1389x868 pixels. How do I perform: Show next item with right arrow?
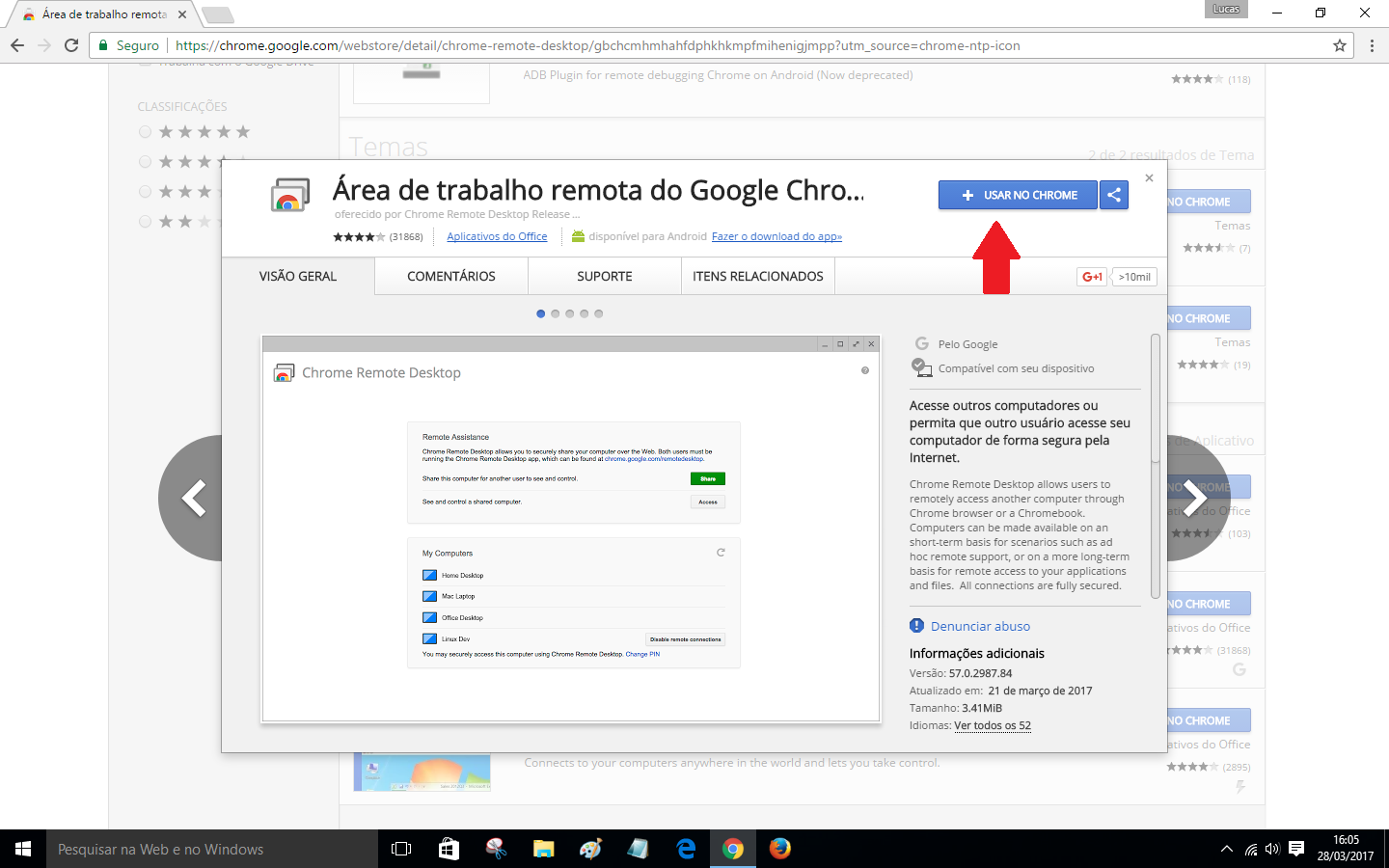point(1197,498)
